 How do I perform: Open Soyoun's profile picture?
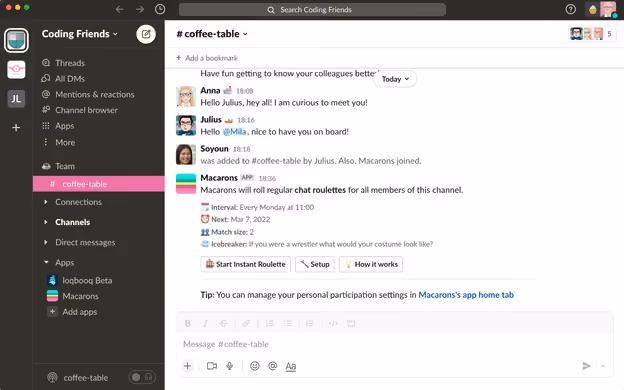(x=186, y=154)
